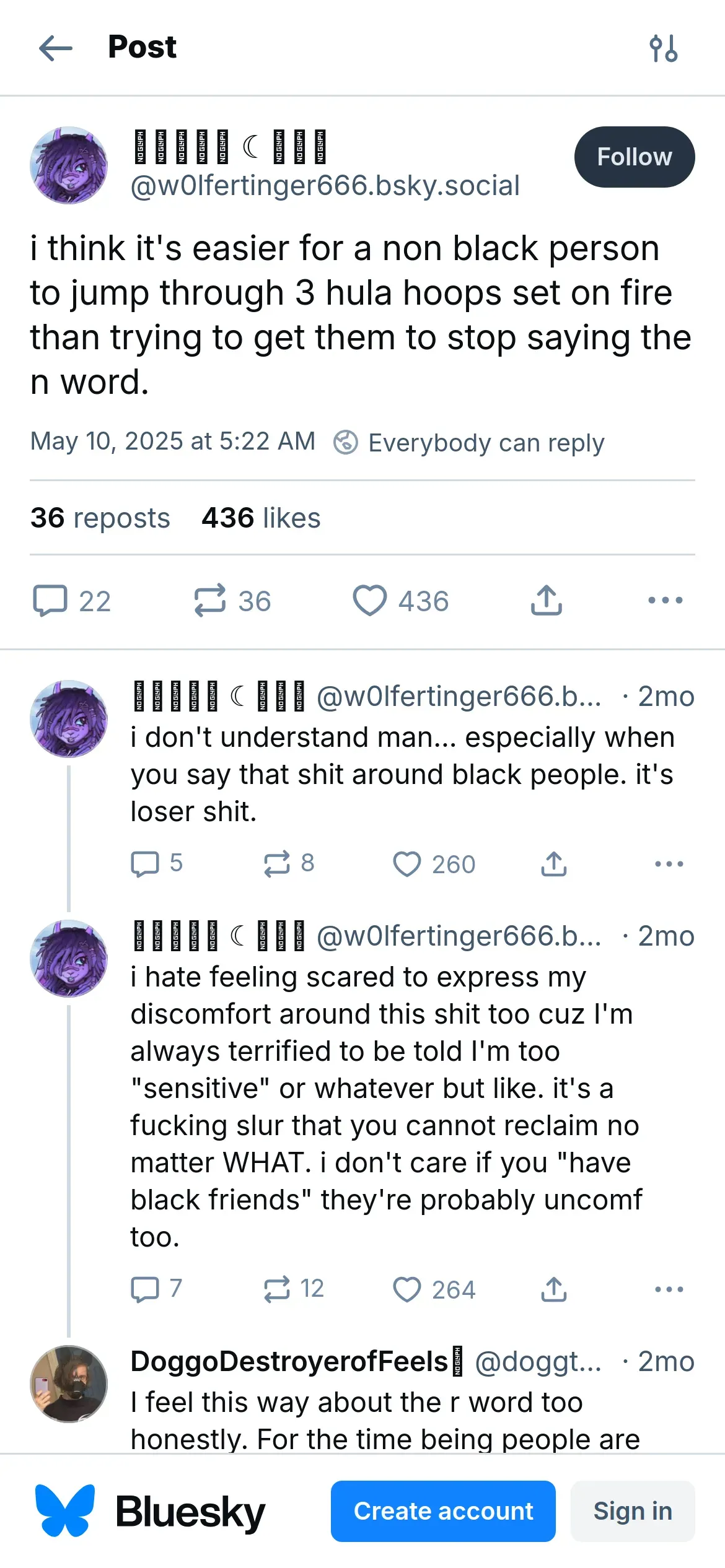Go back using the arrow icon
The image size is (725, 1568).
tap(56, 48)
